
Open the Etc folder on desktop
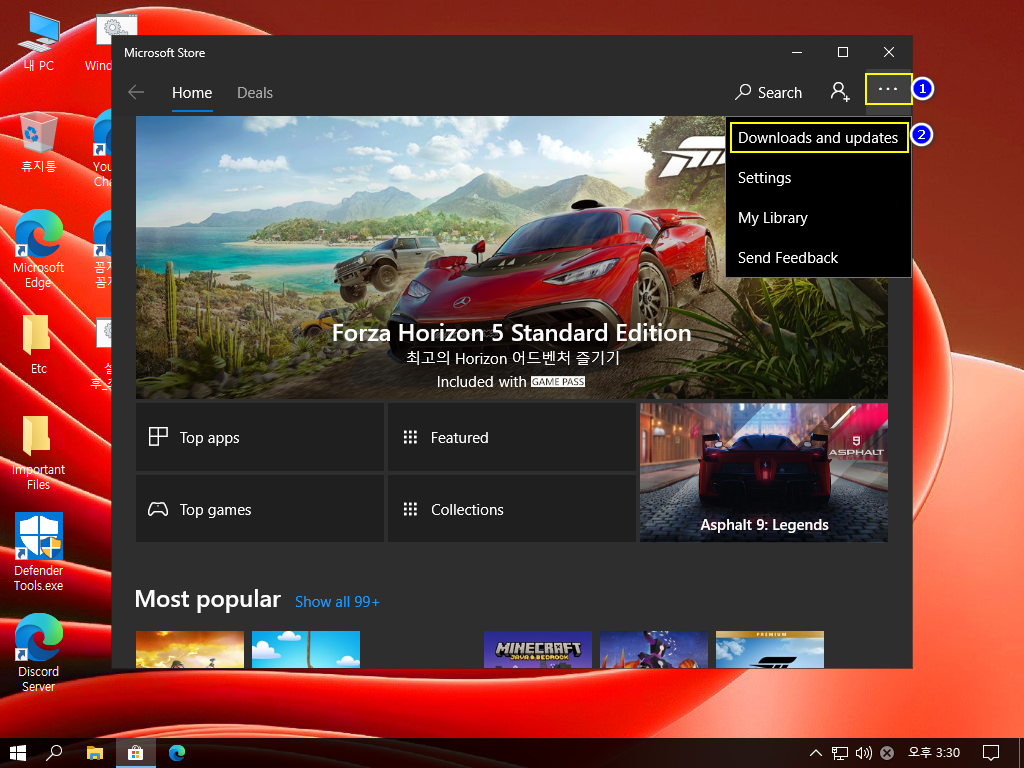(x=39, y=345)
